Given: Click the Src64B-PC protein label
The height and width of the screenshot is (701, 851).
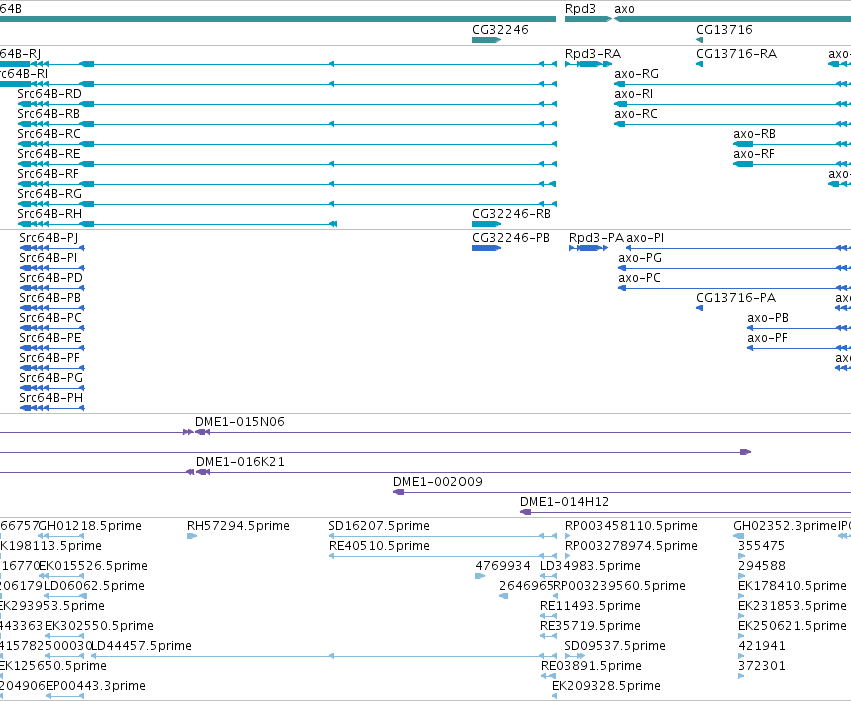Looking at the screenshot, I should coord(50,318).
